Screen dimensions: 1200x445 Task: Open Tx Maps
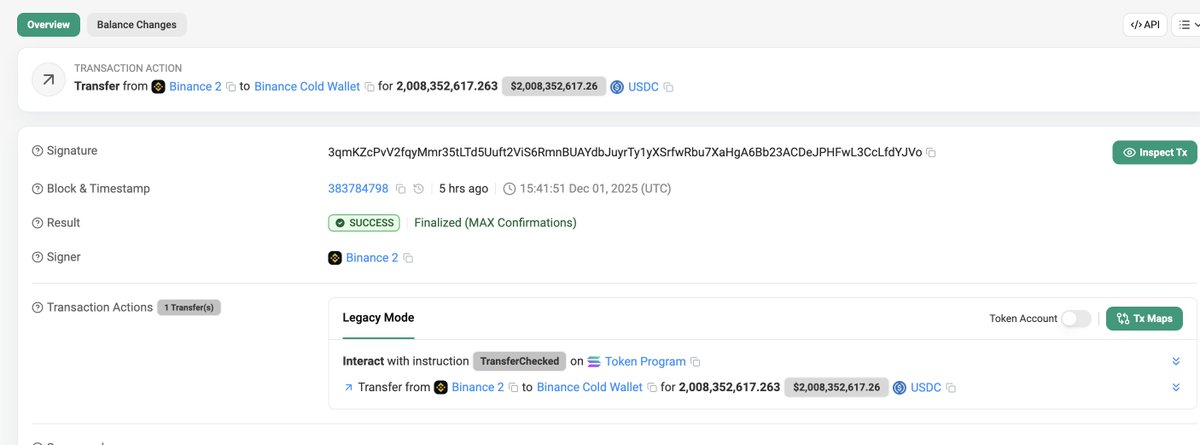point(1145,318)
